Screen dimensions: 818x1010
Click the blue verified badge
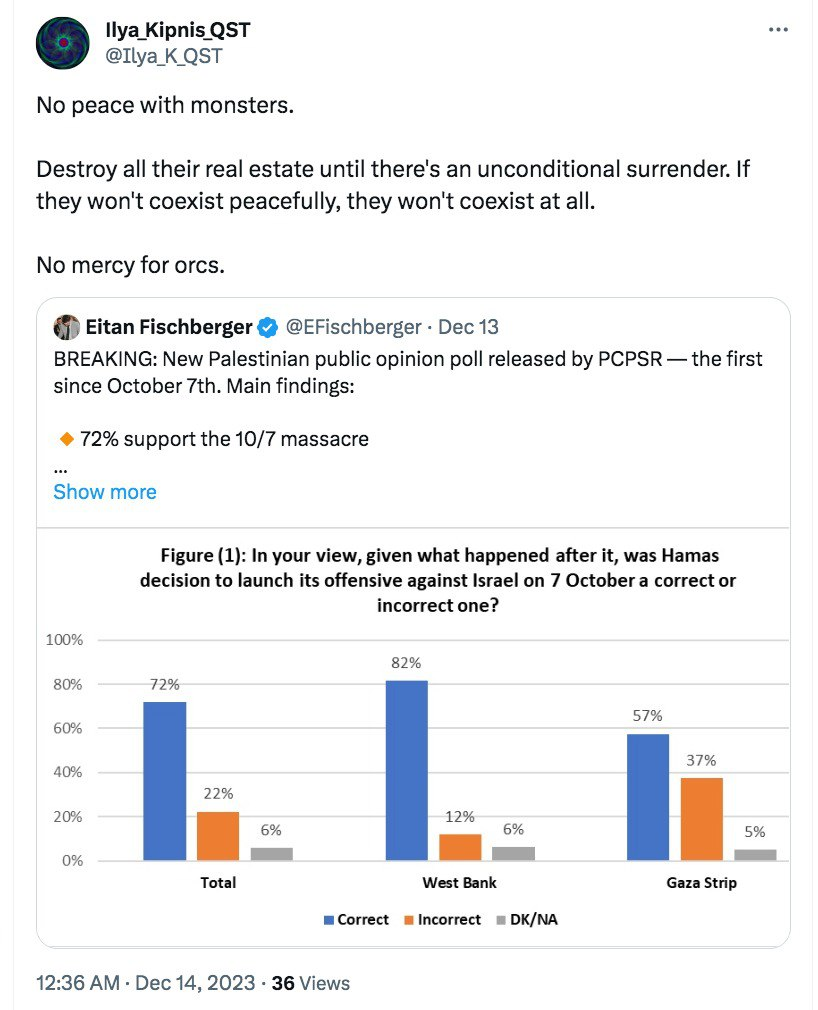click(269, 327)
